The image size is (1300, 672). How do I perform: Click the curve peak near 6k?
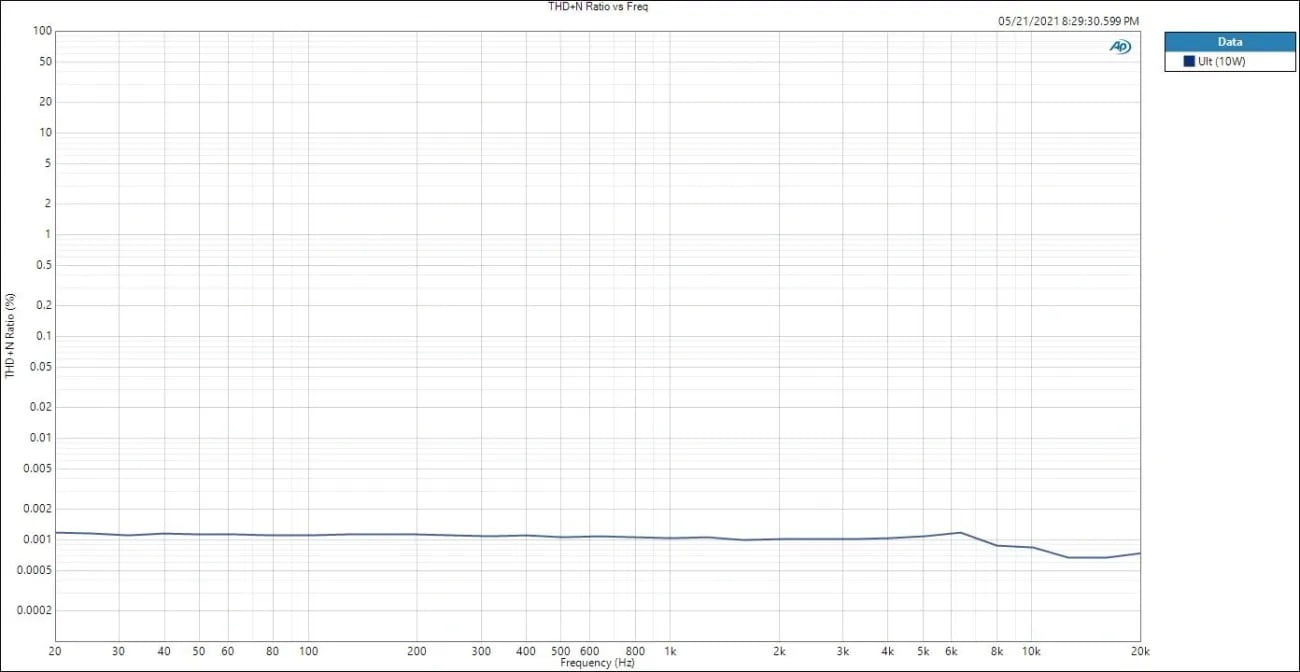coord(961,533)
